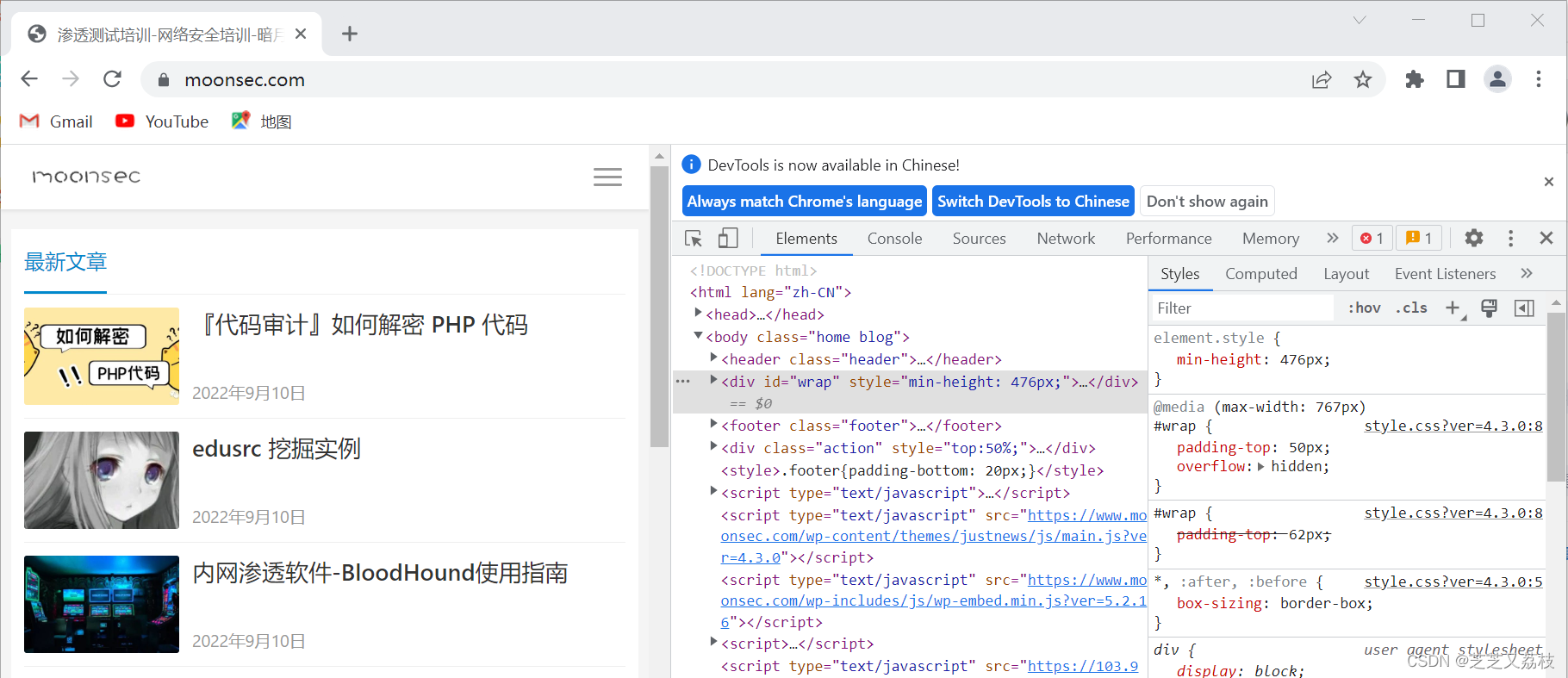Reload the current page
The height and width of the screenshot is (678, 1568).
[x=112, y=79]
